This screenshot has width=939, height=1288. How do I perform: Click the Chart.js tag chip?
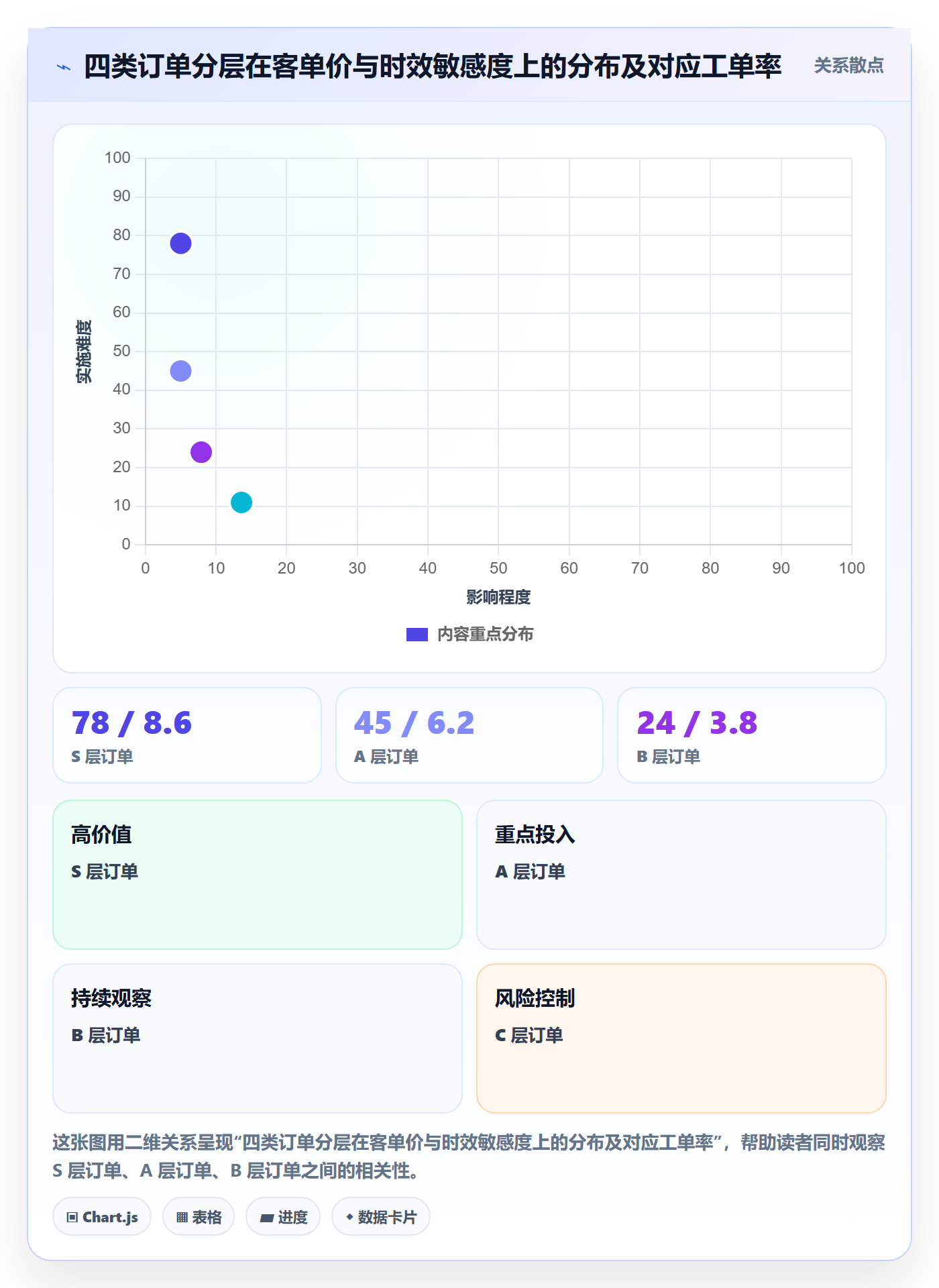[102, 1216]
